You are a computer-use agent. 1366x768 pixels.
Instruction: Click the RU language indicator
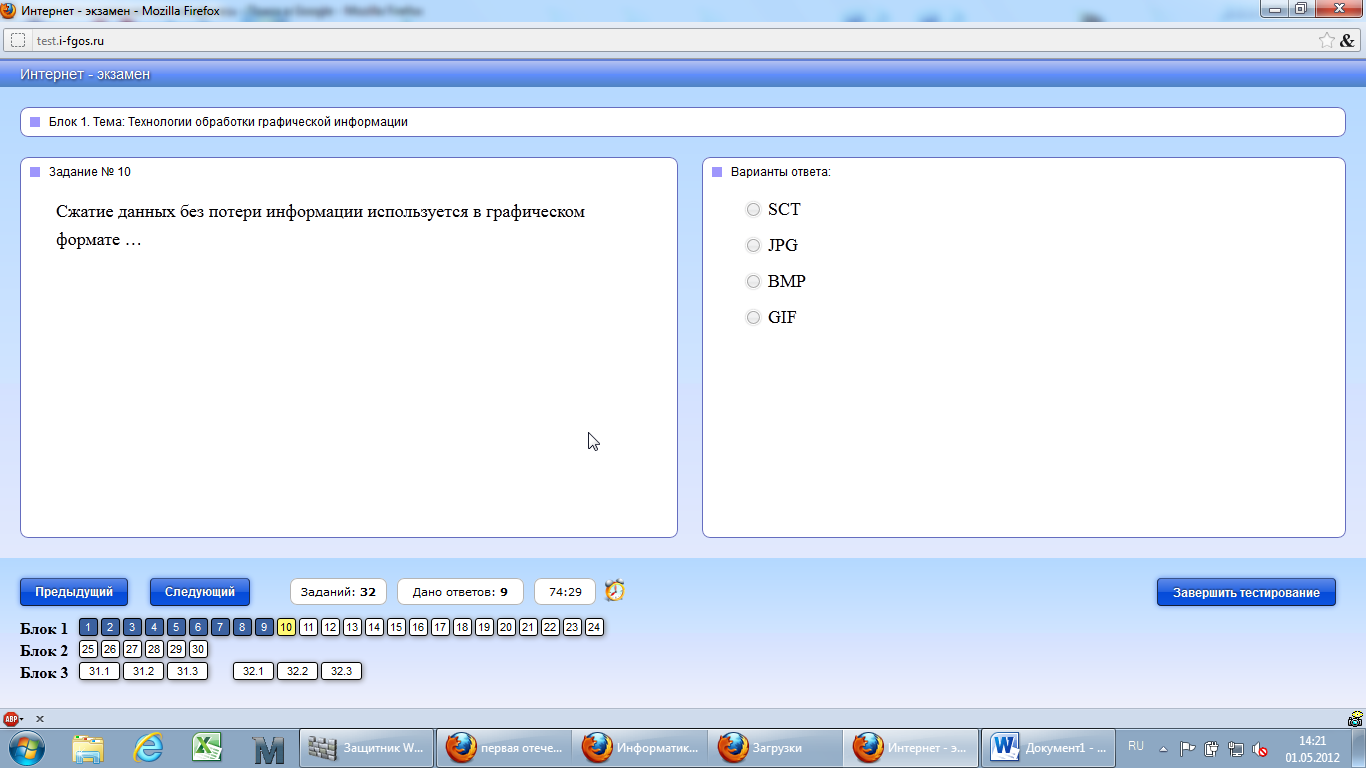[x=1136, y=746]
